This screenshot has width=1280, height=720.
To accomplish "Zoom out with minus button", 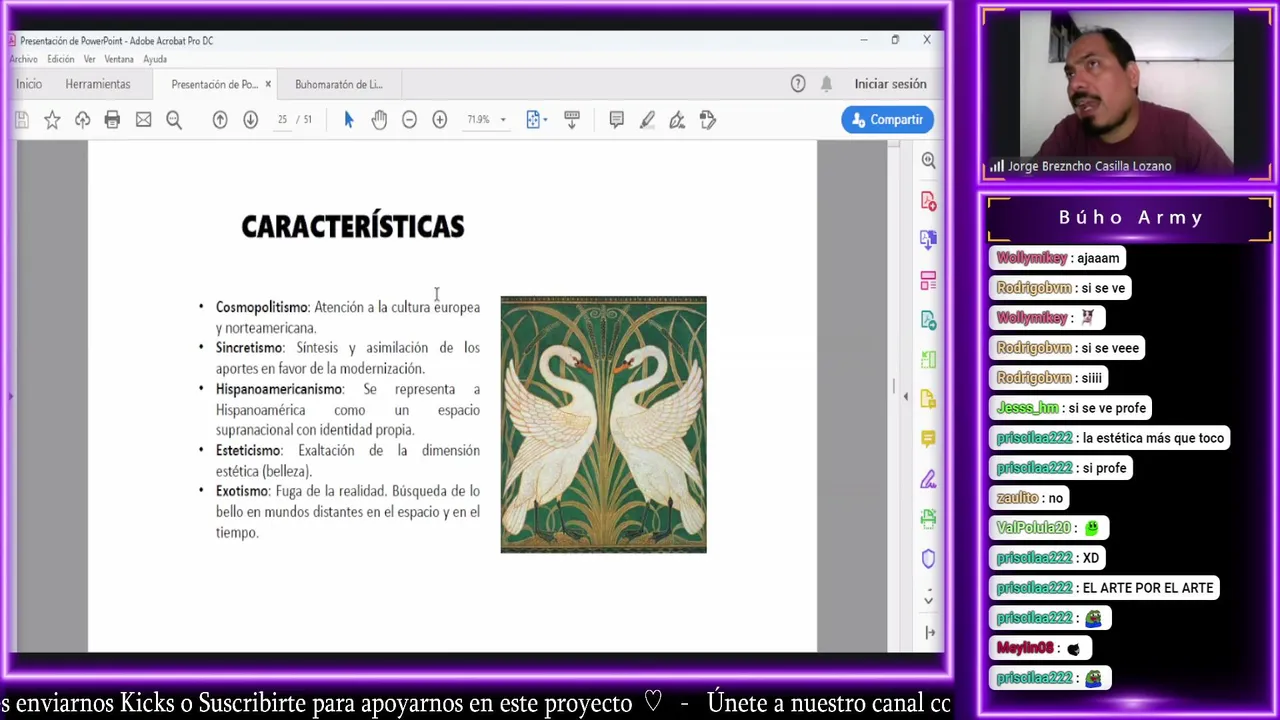I will pyautogui.click(x=409, y=120).
